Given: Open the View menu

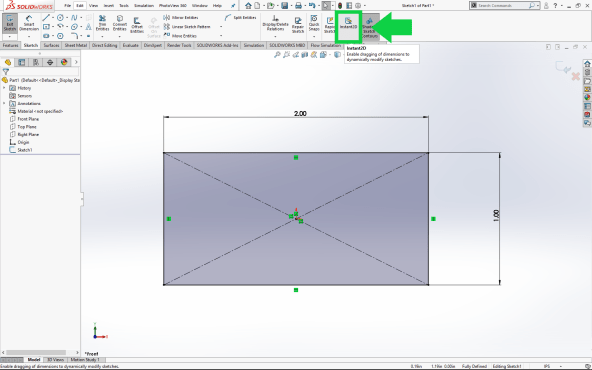Looking at the screenshot, I should click(x=93, y=6).
